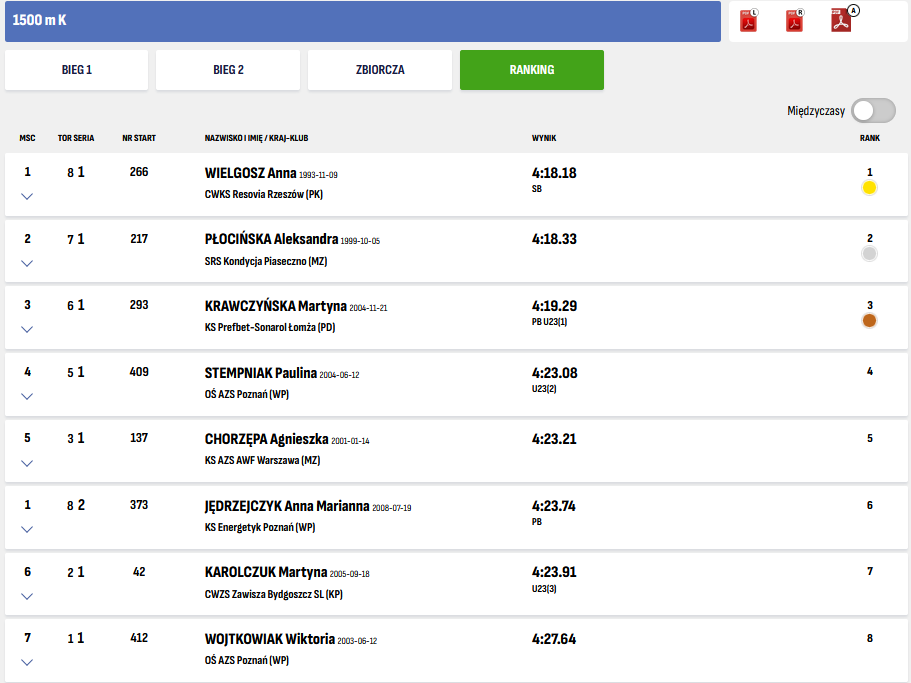Screen dimensions: 911x683
Task: Open the PDF marked R
Action: [x=795, y=21]
